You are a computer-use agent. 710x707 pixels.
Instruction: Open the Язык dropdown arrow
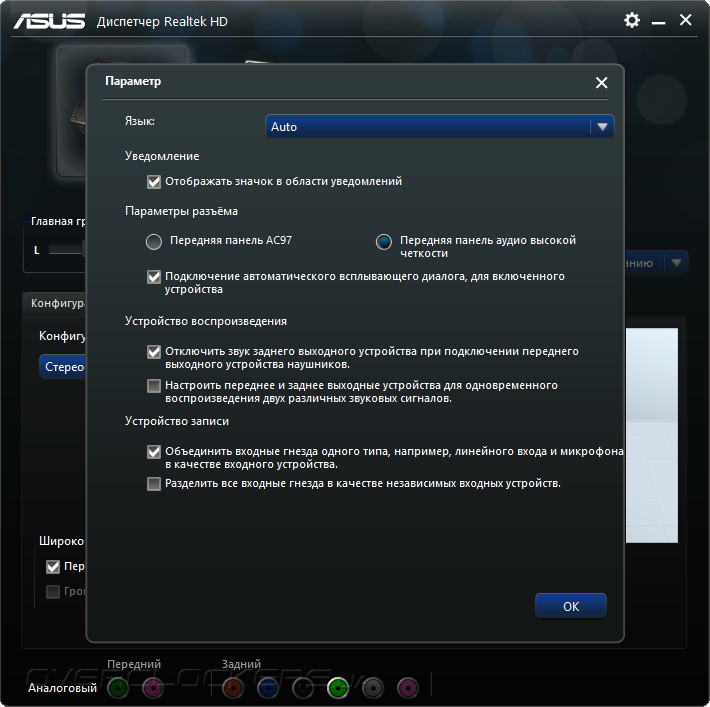coord(602,127)
